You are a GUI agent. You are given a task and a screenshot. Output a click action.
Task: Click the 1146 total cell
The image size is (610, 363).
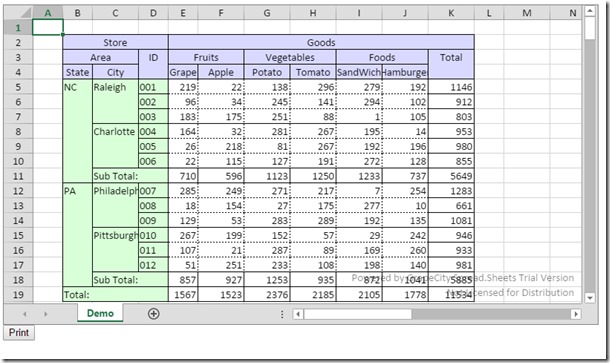[x=451, y=87]
